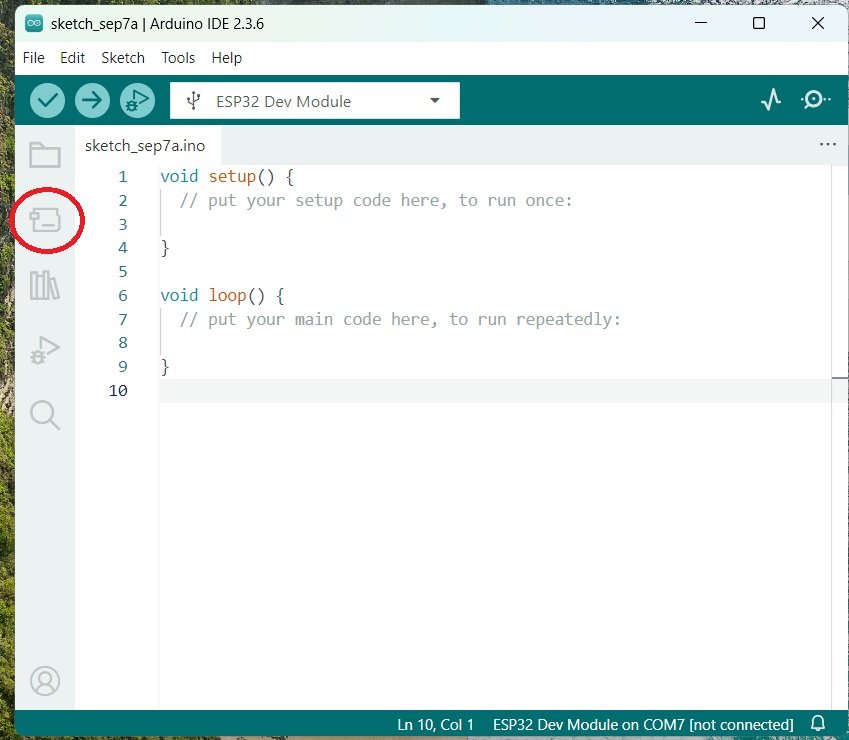
Task: Click ESP32 Dev Module on COM7 status
Action: [643, 724]
